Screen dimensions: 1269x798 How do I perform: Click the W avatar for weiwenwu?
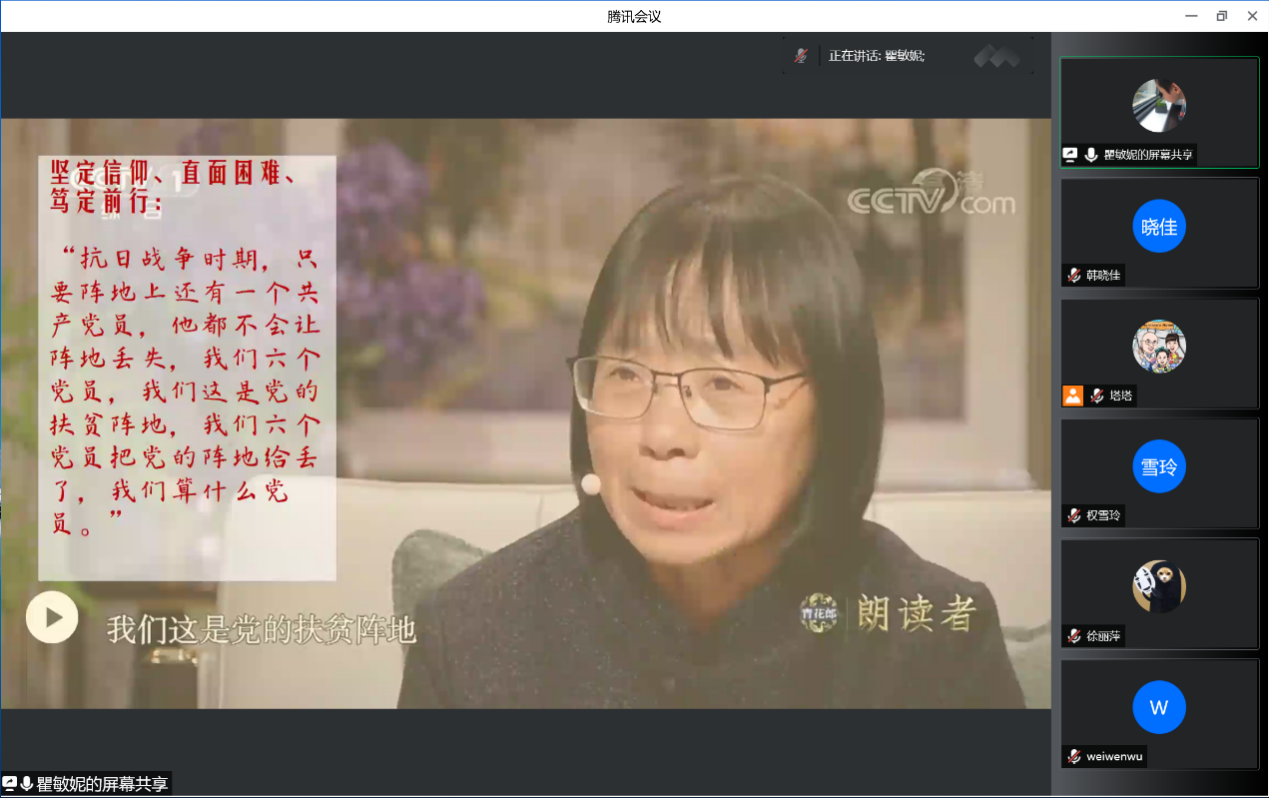point(1158,708)
